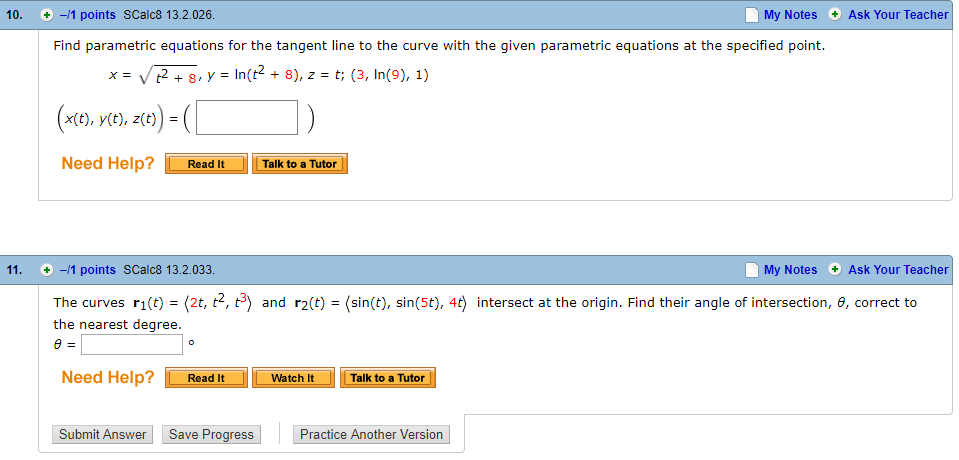This screenshot has width=959, height=460.
Task: Click Watch It button for question 11
Action: [293, 378]
